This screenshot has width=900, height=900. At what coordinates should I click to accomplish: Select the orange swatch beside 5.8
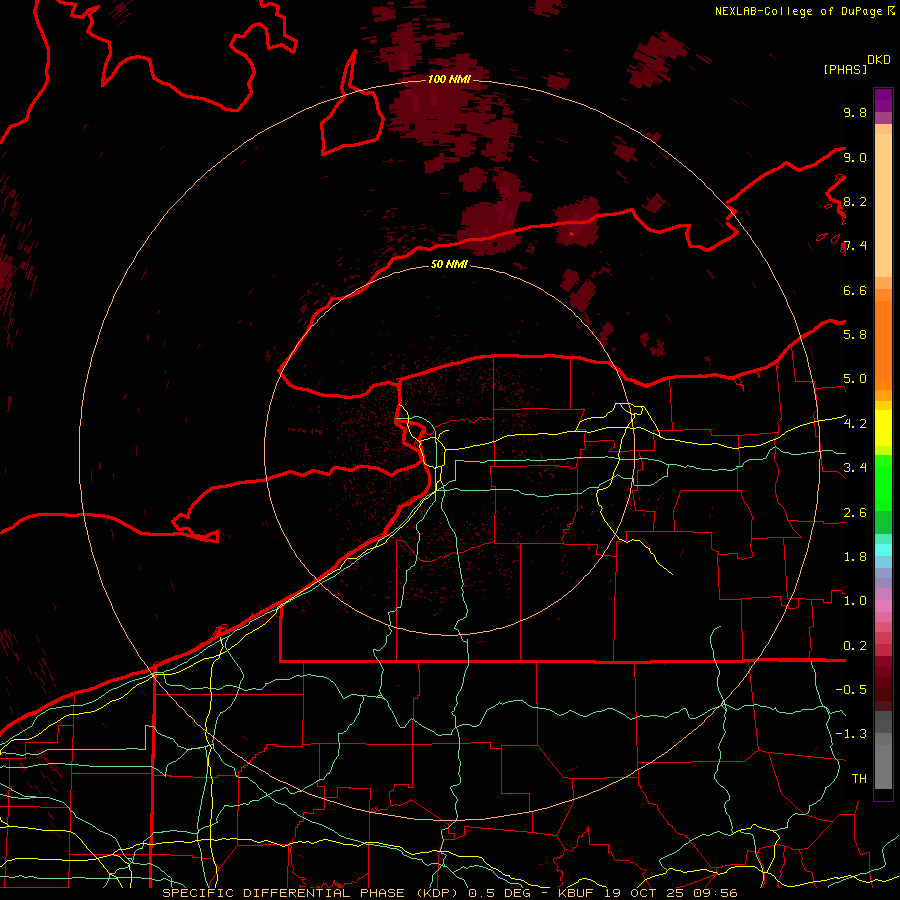pyautogui.click(x=883, y=339)
